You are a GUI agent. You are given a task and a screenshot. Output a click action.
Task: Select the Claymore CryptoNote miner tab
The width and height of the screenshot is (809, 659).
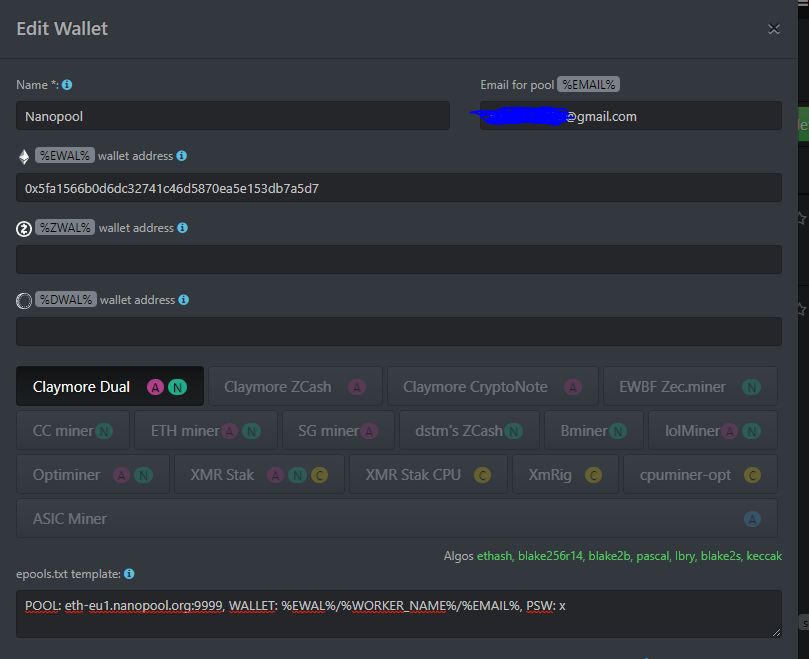pyautogui.click(x=493, y=387)
